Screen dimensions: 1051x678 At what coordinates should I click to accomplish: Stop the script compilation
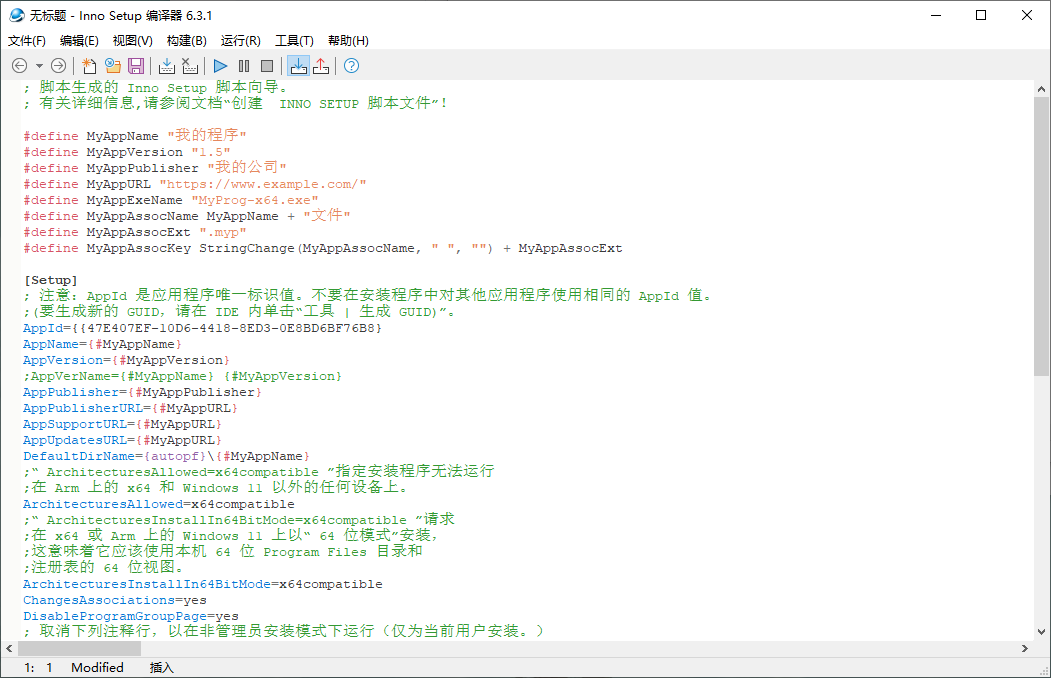tap(190, 66)
